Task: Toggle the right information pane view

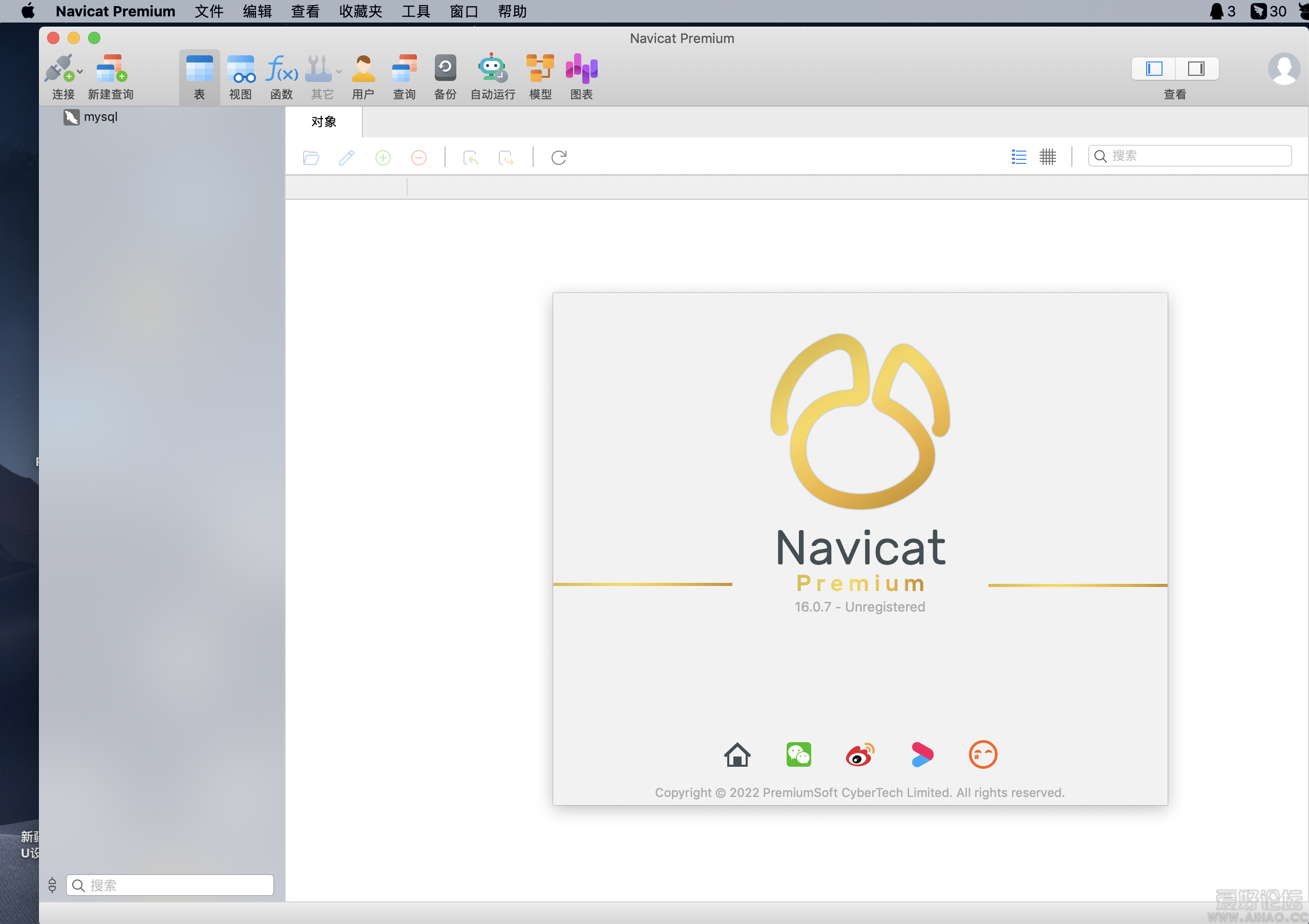Action: 1197,69
